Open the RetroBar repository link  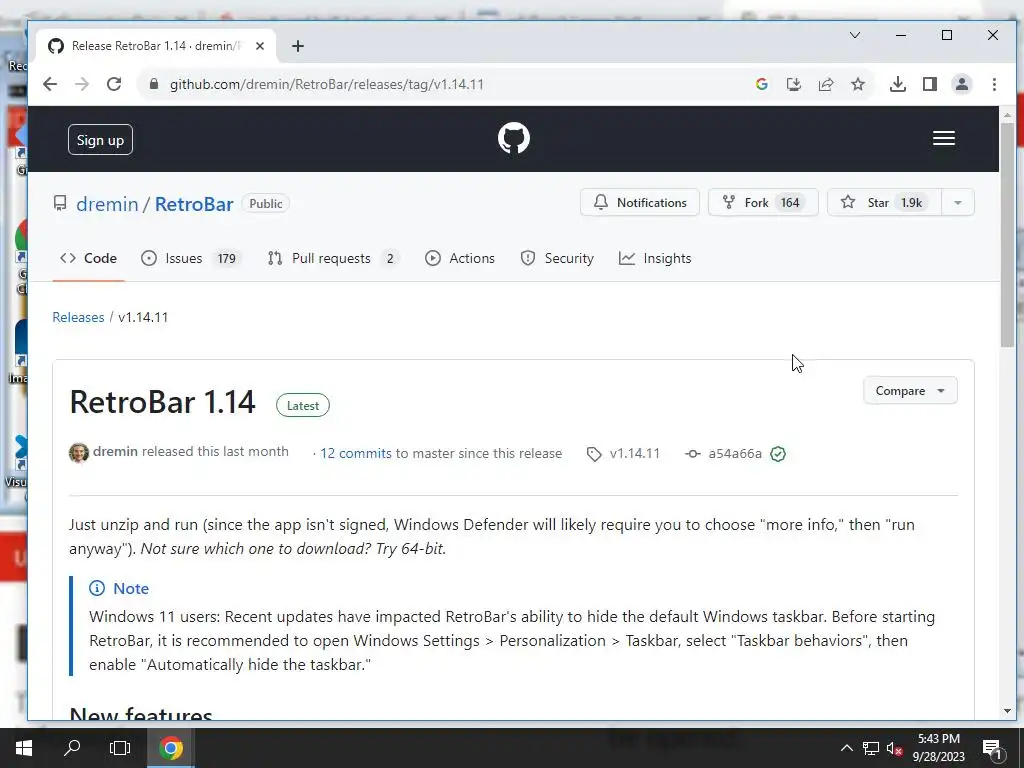(x=194, y=204)
